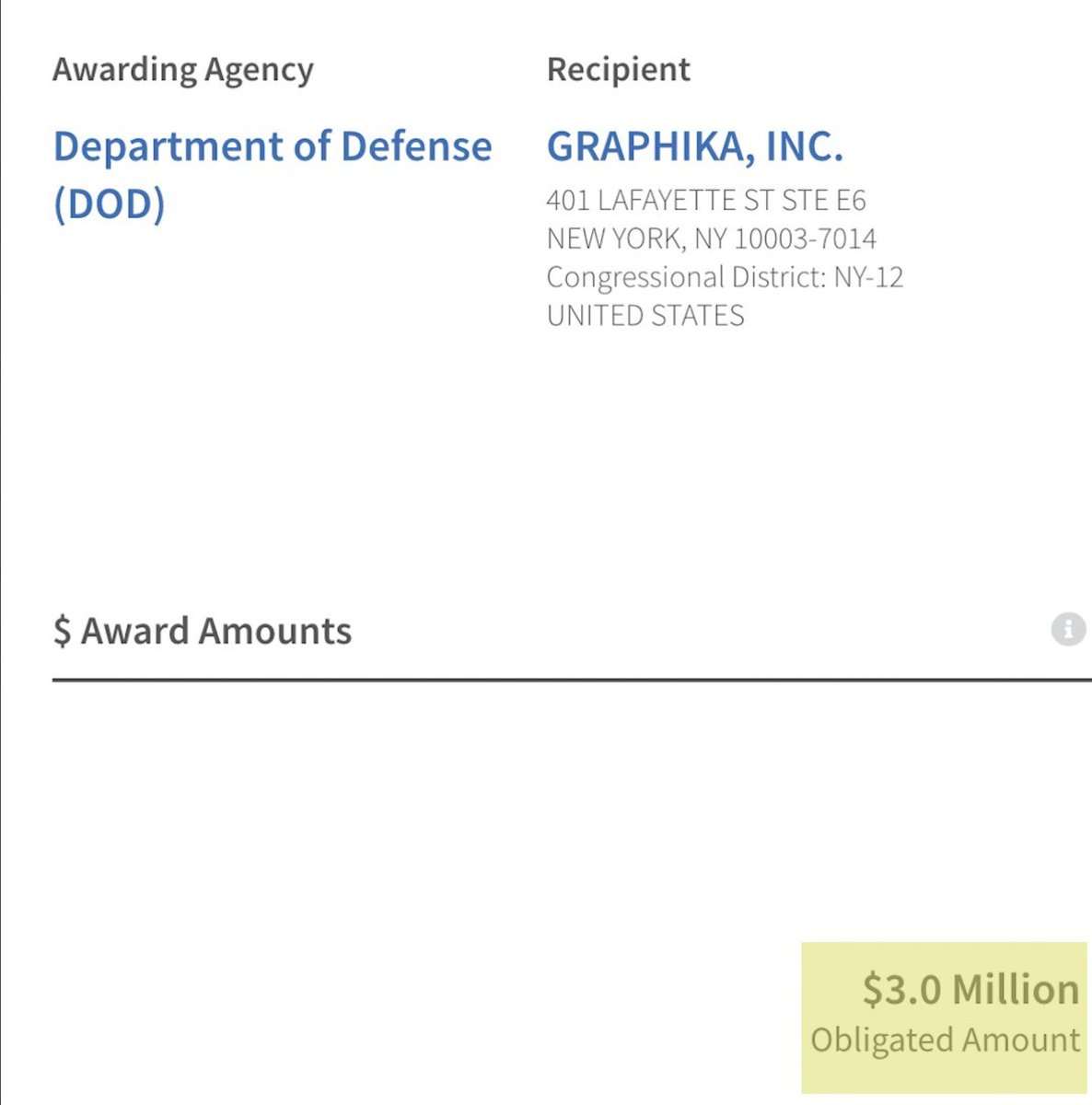Select the Award Amounts section heading
The width and height of the screenshot is (1092, 1105).
pos(215,632)
